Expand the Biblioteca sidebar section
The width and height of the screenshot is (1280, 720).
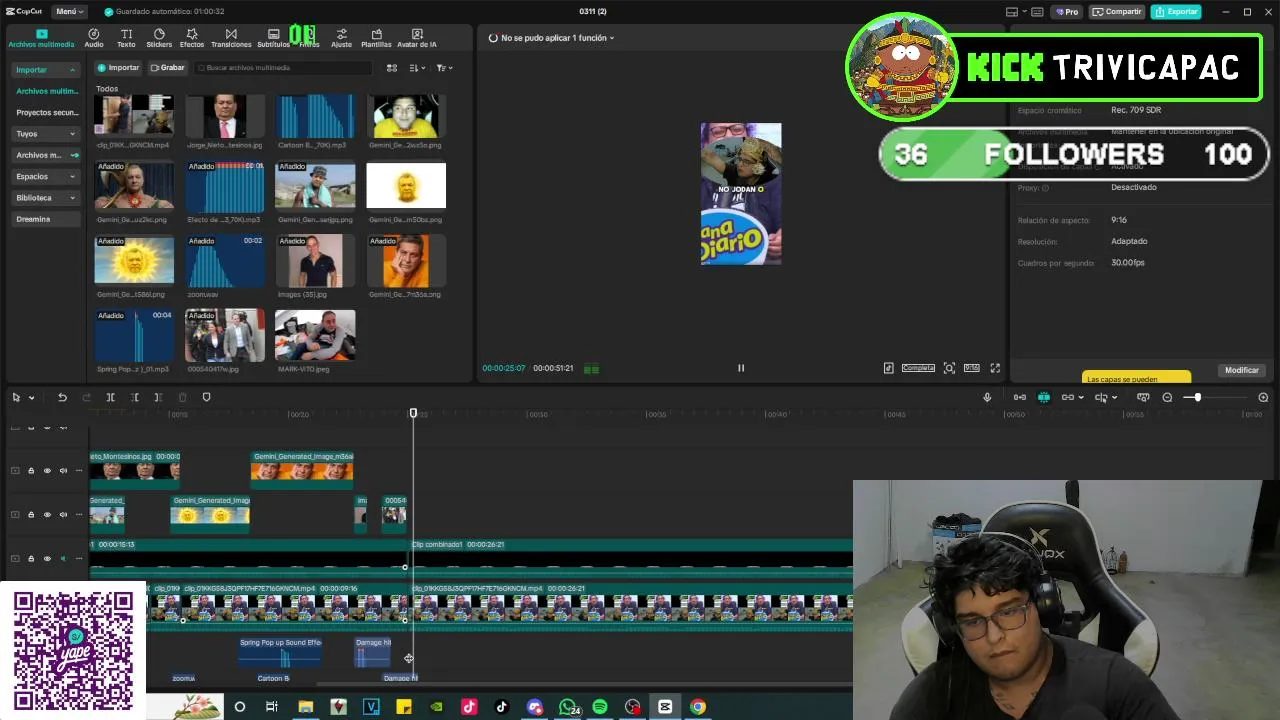point(46,198)
